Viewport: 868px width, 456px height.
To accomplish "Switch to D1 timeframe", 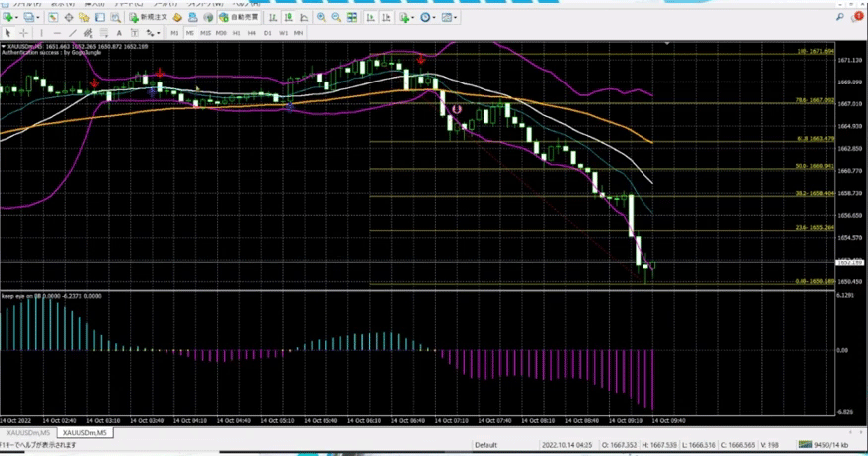I will (267, 33).
